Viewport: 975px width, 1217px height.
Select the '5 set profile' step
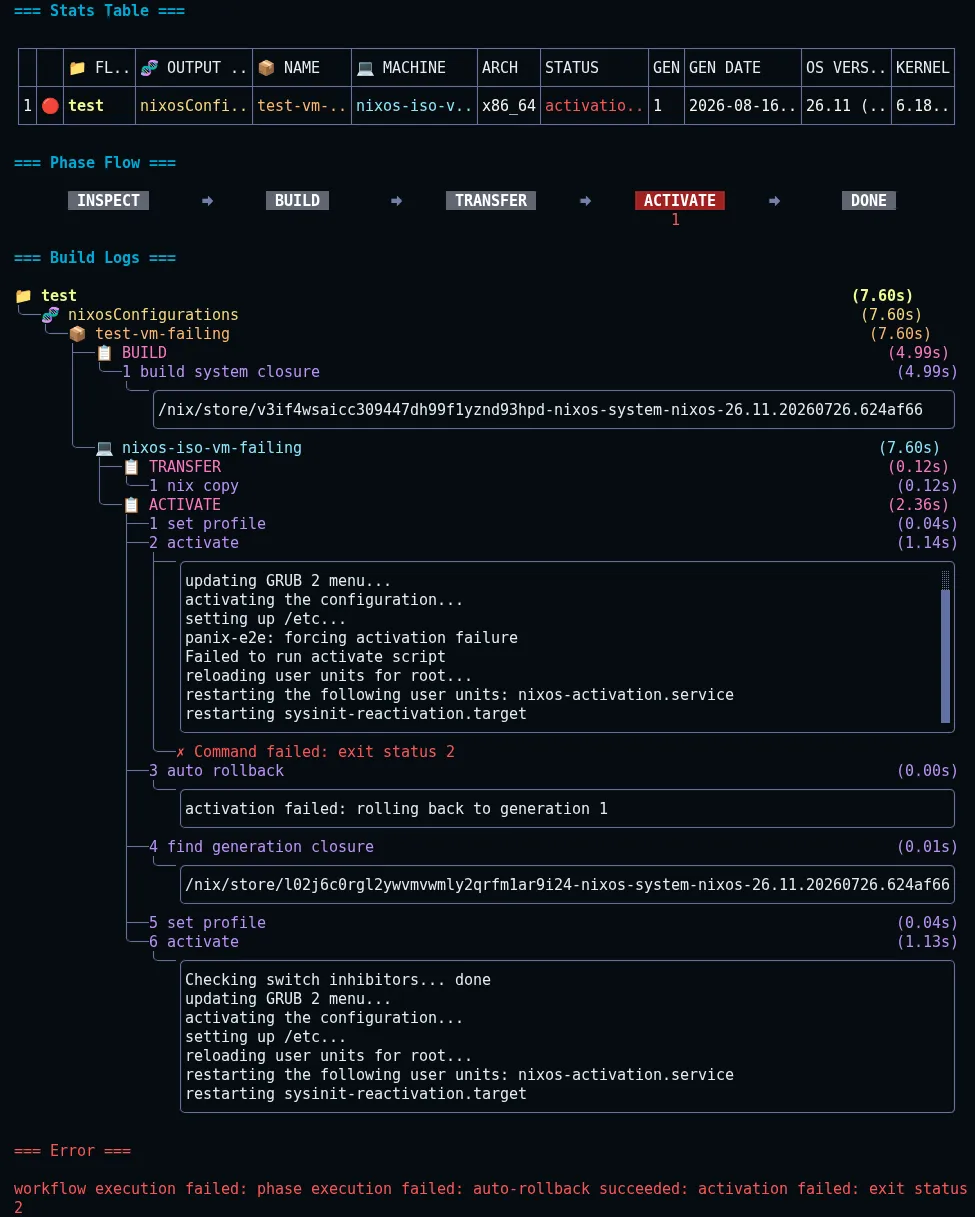point(207,923)
